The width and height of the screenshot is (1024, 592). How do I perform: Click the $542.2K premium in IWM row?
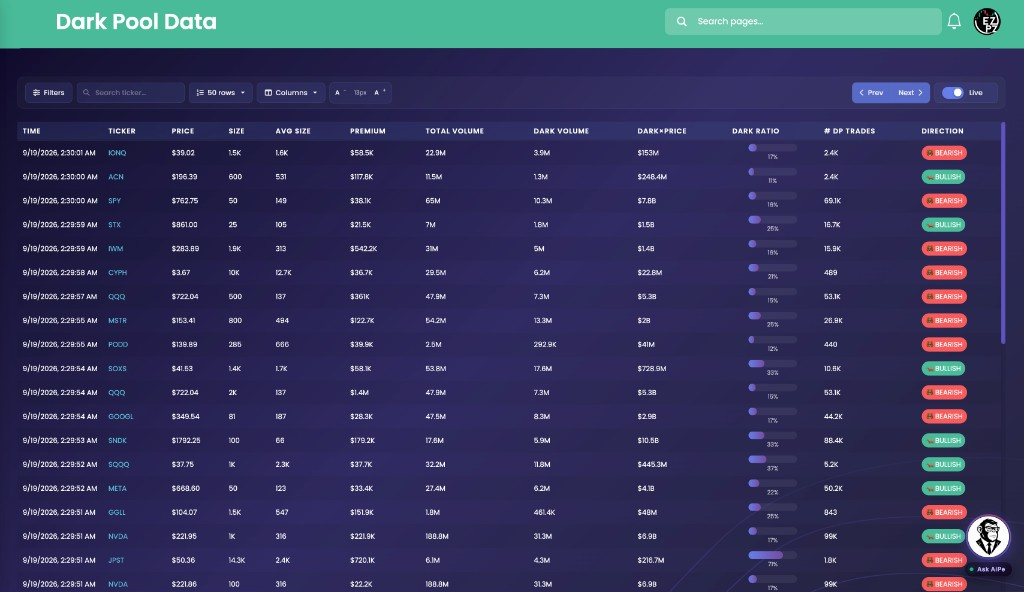pyautogui.click(x=363, y=249)
